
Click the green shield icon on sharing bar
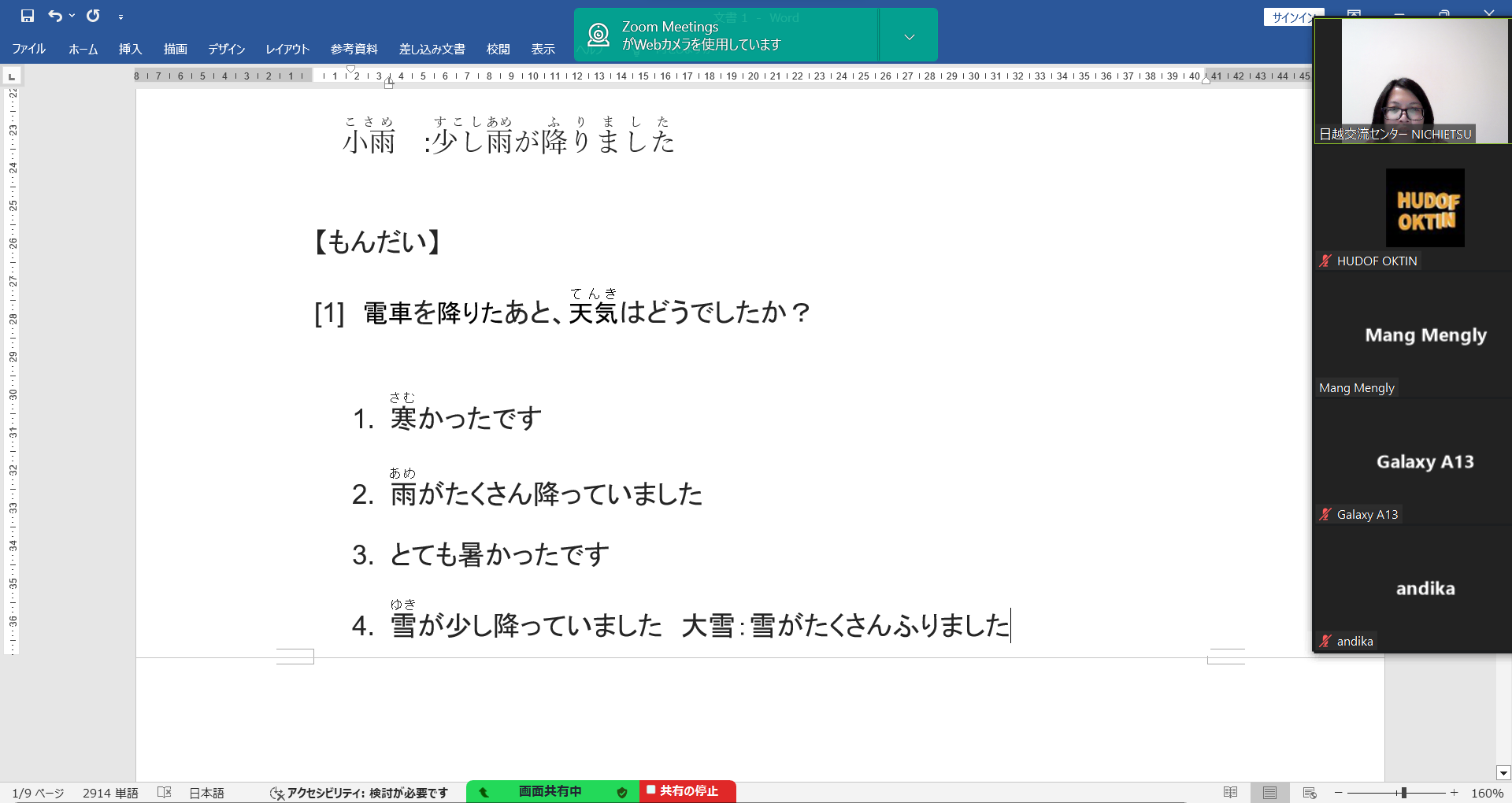tap(622, 792)
